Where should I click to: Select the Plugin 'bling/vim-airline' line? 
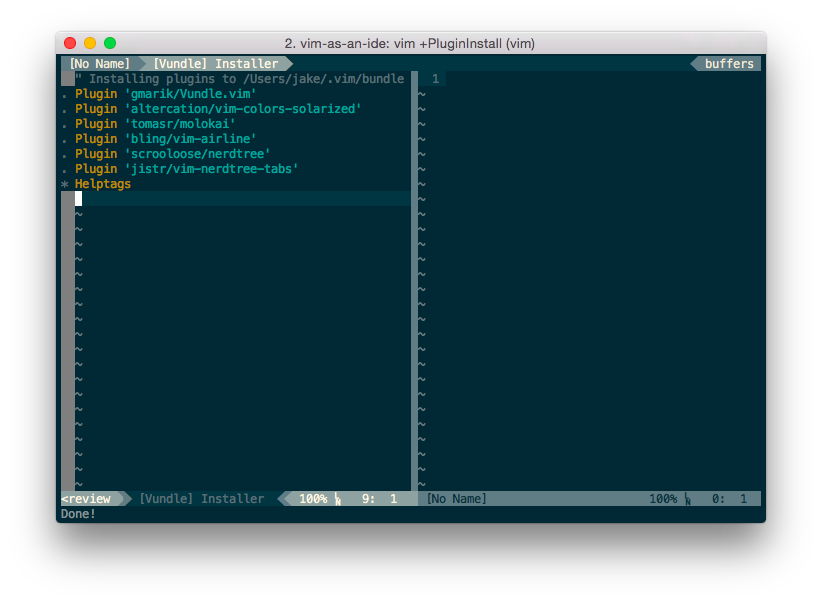(166, 139)
